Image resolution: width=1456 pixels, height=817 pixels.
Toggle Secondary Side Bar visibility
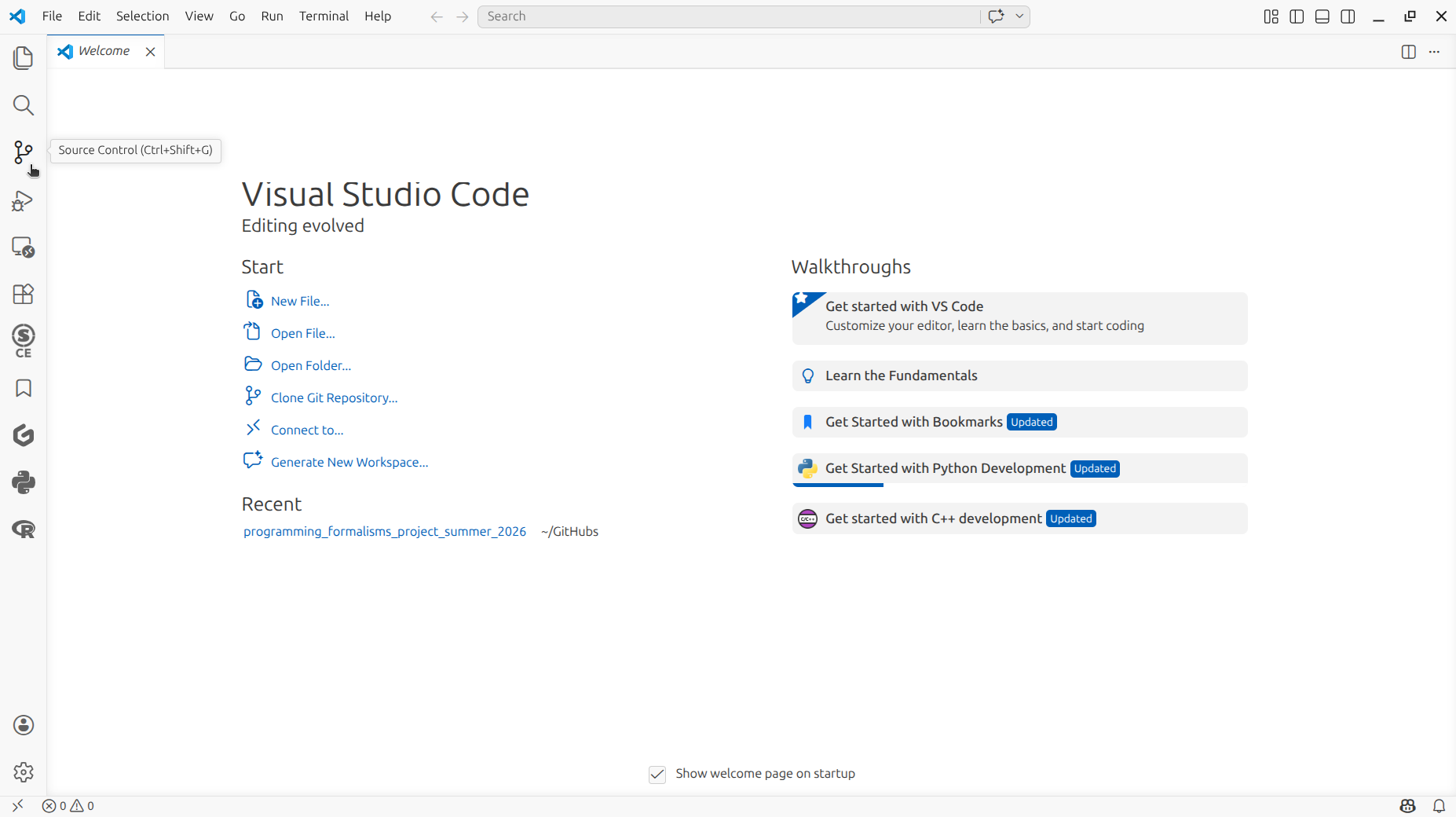pos(1348,16)
